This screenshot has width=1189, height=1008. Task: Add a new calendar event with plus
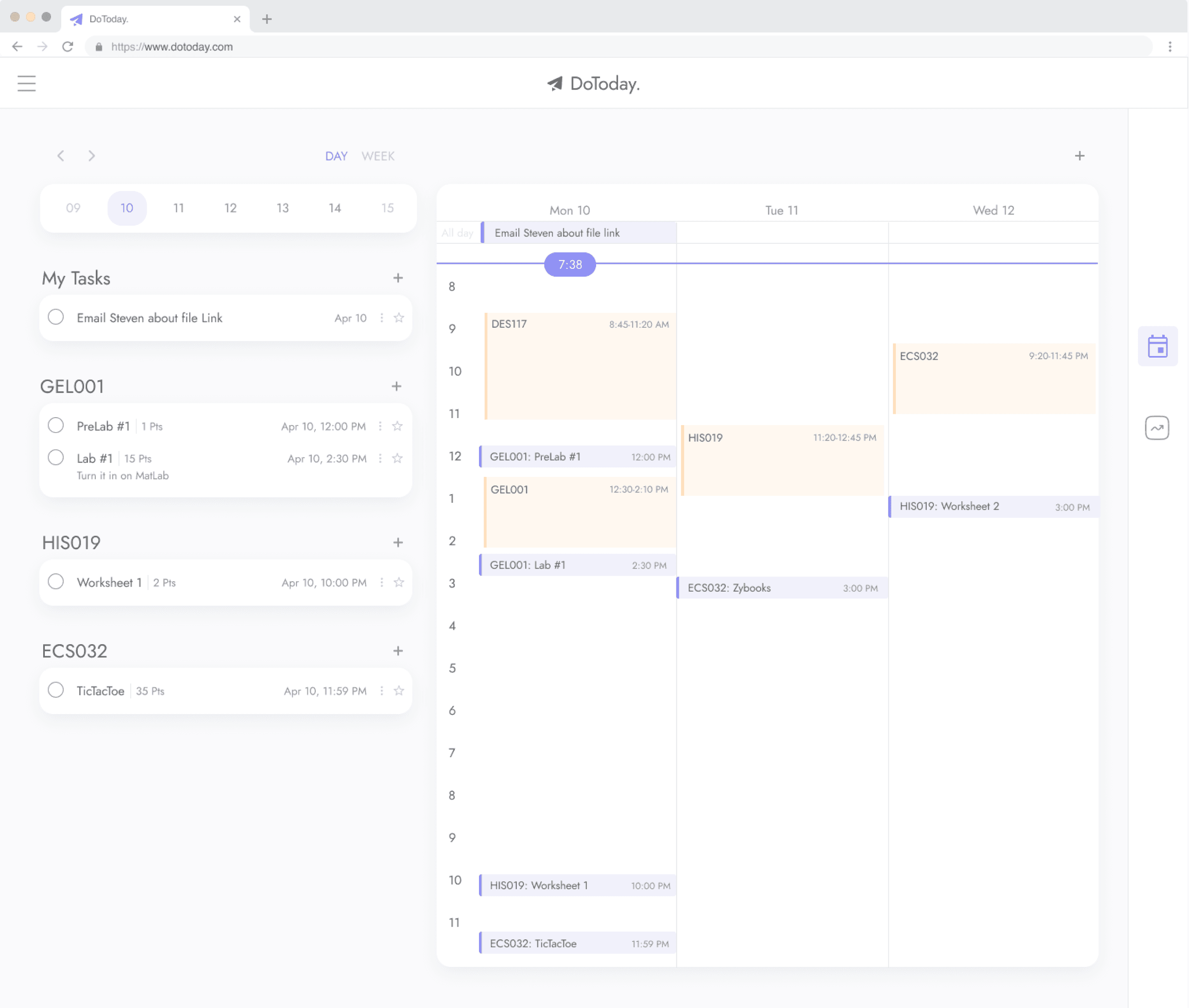click(1079, 155)
